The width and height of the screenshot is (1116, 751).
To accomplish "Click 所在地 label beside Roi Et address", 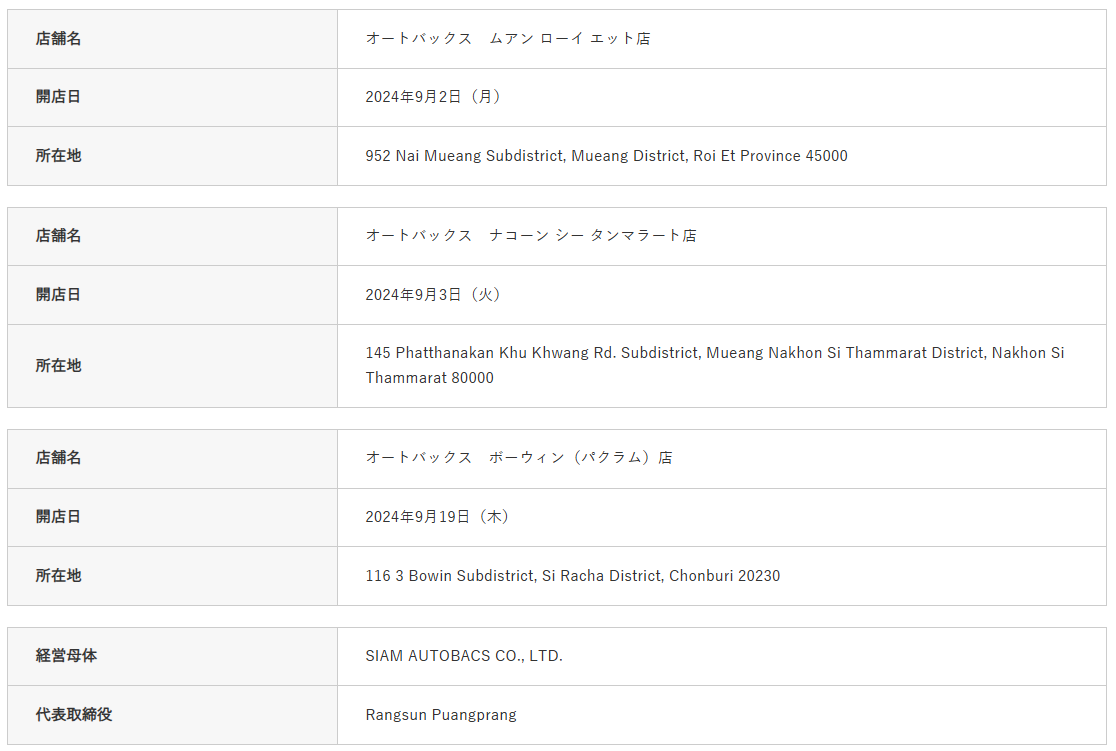I will point(58,156).
